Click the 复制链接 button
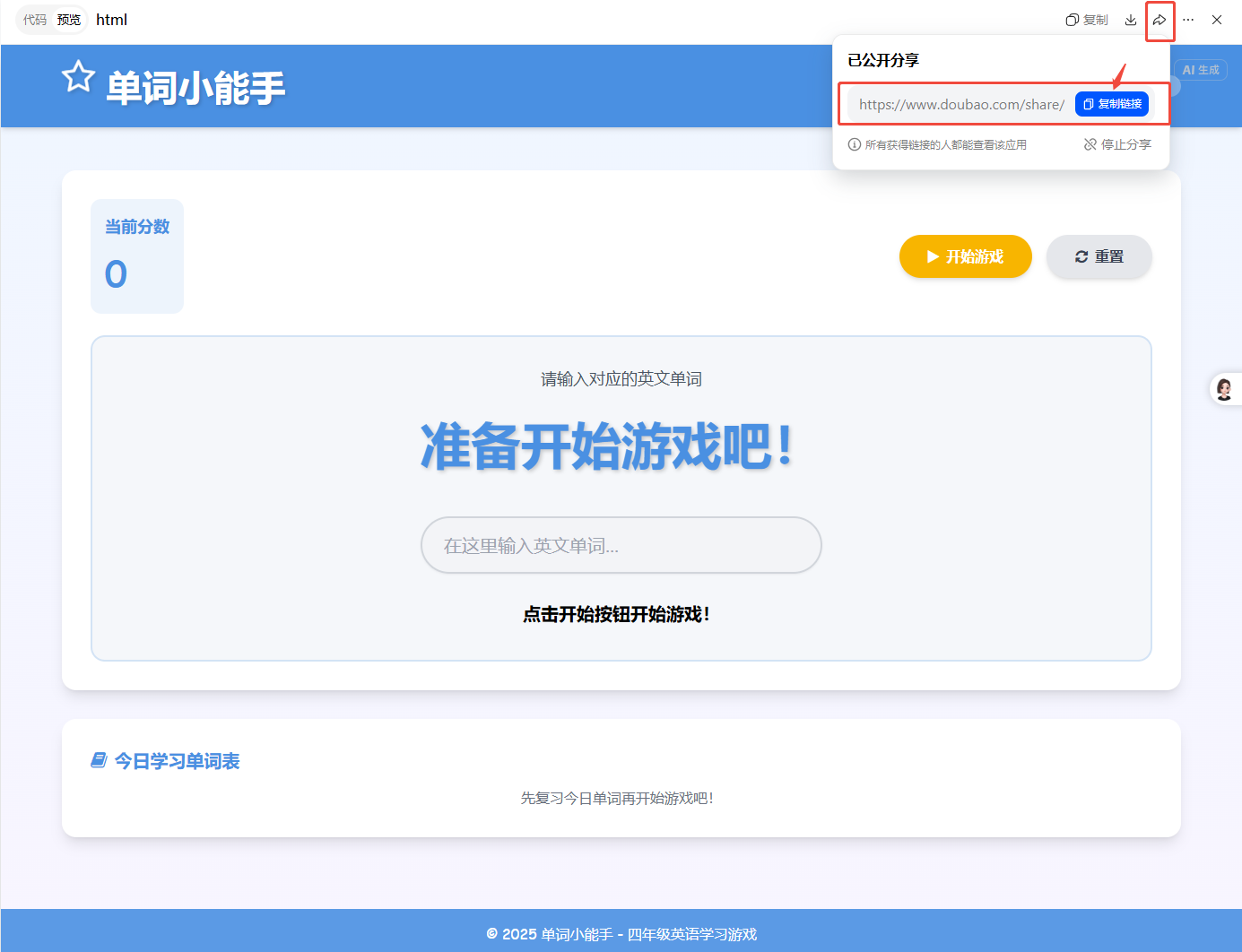The image size is (1242, 952). (x=1112, y=104)
